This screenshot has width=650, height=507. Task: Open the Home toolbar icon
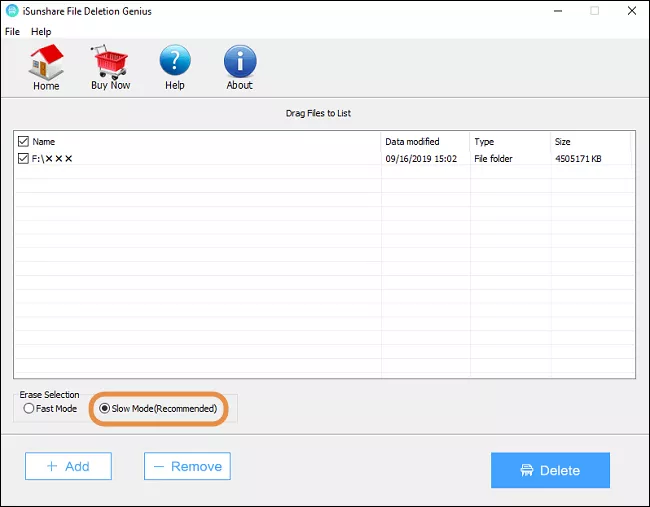46,63
